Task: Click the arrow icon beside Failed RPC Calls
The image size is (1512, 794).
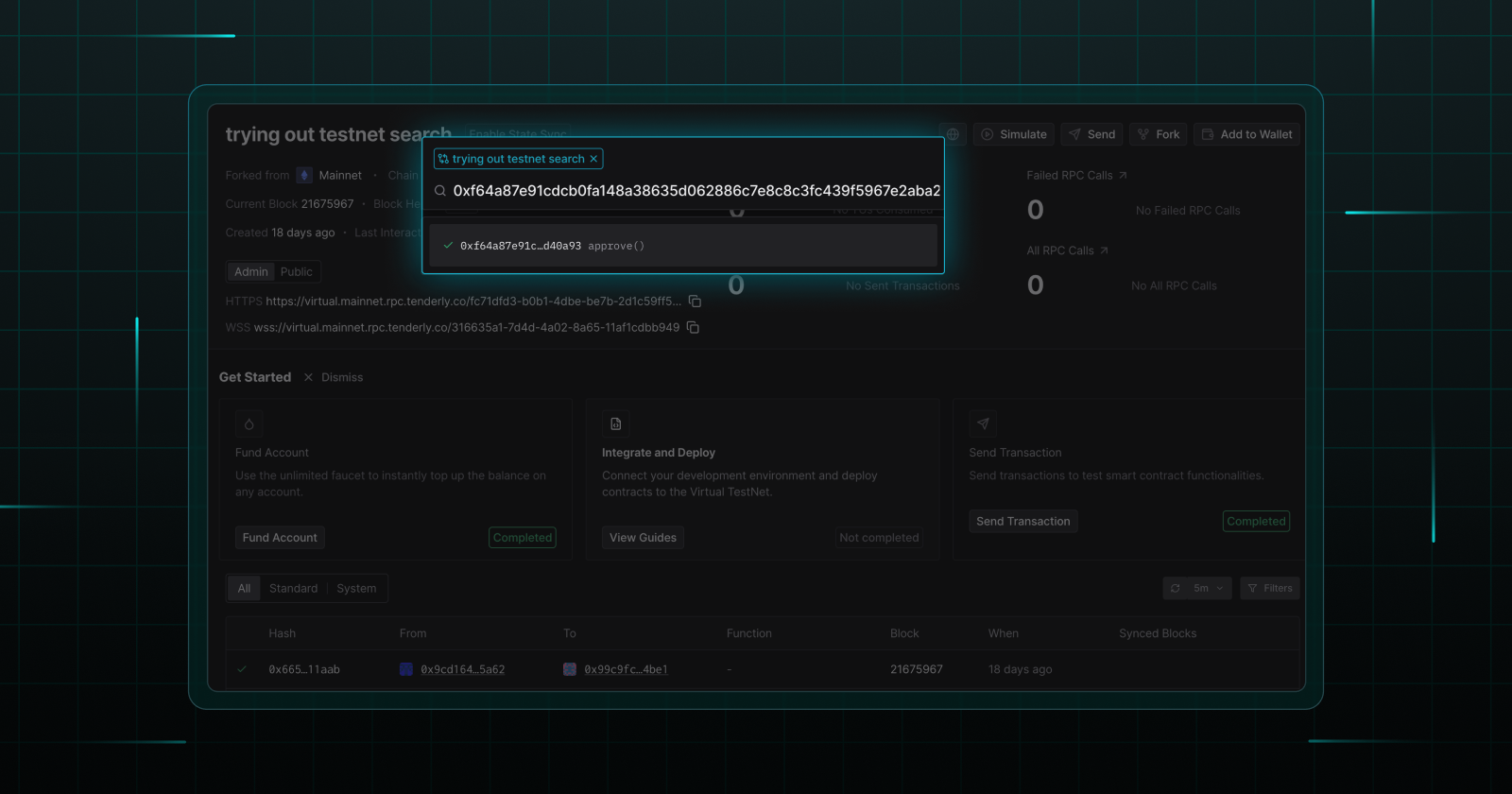Action: coord(1123,175)
